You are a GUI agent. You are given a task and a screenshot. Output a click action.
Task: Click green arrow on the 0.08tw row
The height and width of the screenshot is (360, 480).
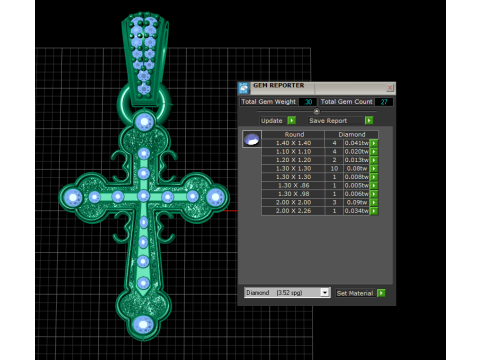point(374,169)
